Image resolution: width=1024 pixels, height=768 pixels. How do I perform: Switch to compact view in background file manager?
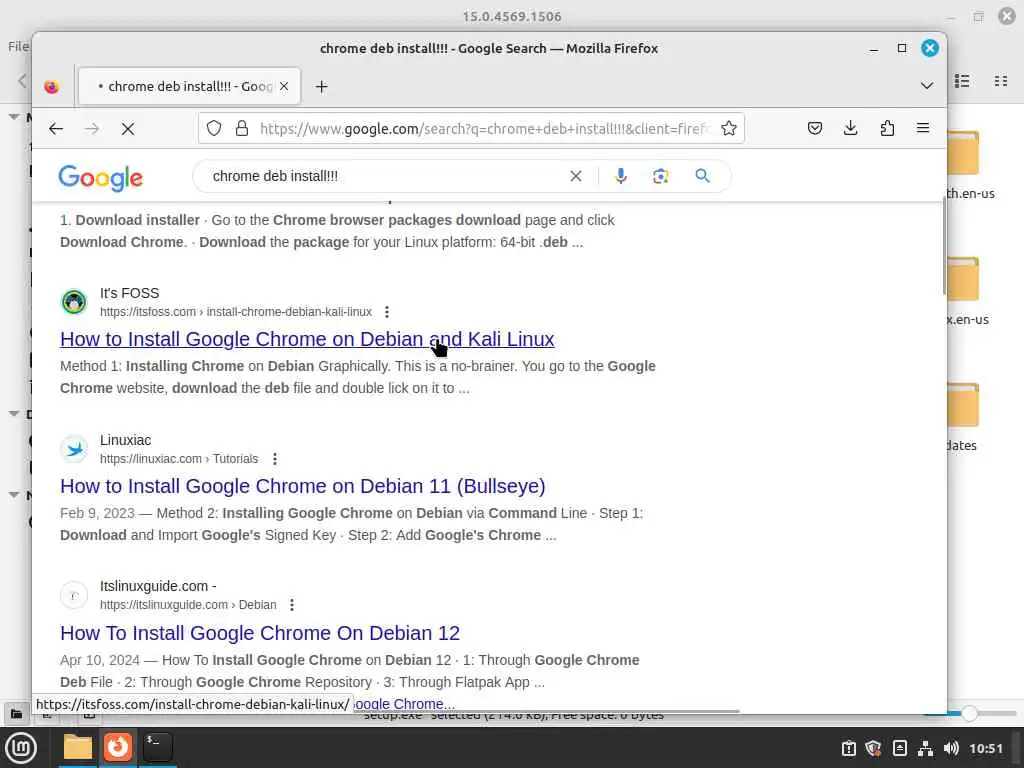[1000, 81]
